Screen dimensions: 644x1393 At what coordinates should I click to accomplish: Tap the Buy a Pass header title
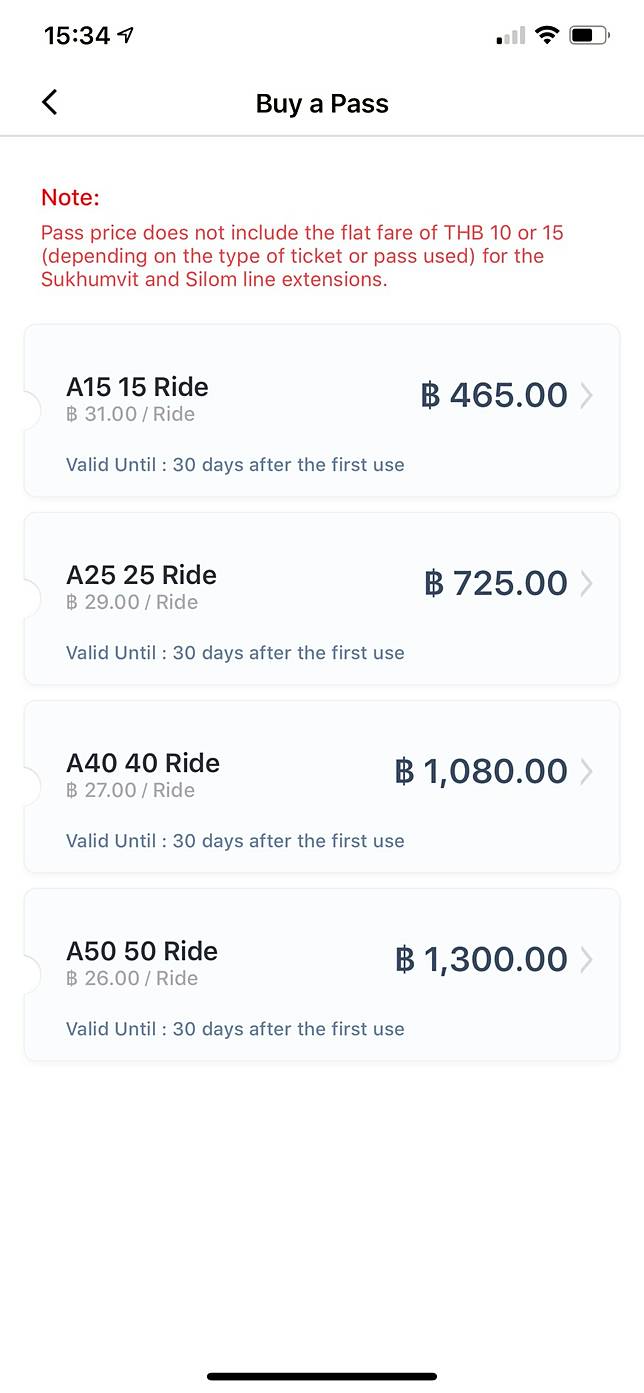[x=322, y=103]
